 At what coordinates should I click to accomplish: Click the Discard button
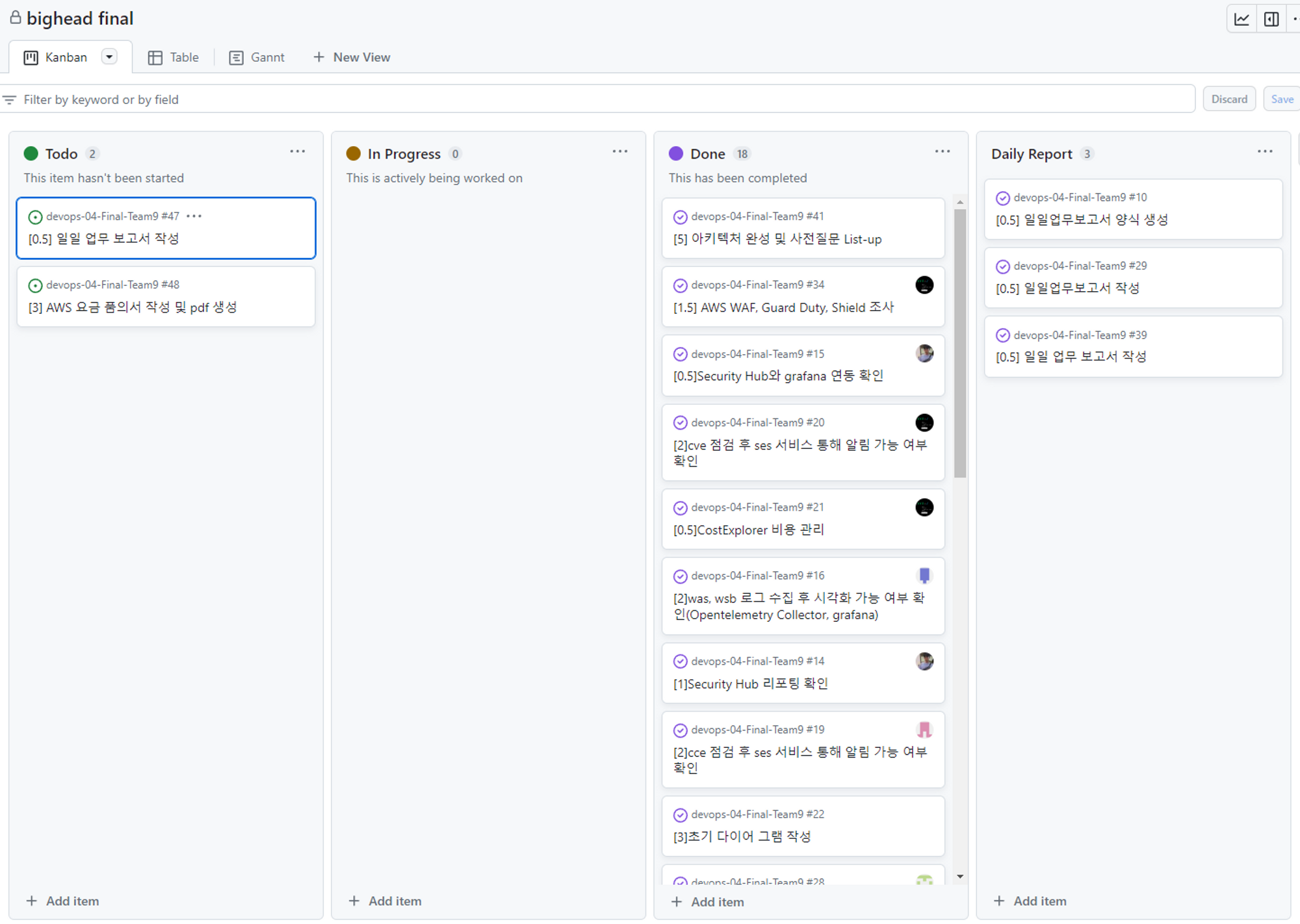tap(1228, 99)
